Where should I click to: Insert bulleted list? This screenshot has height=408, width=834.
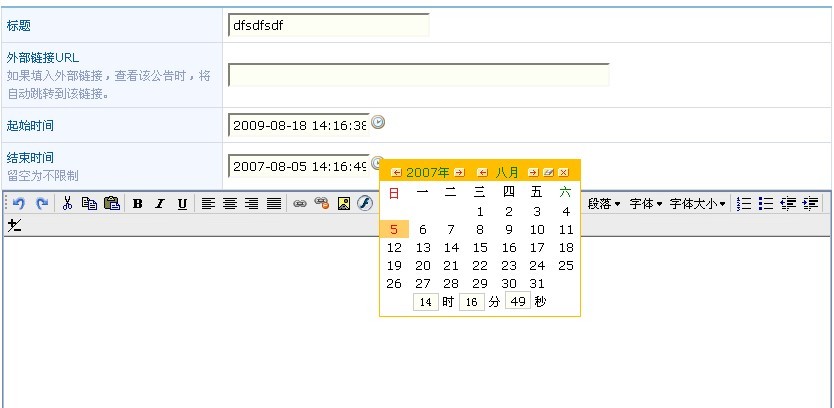[x=766, y=204]
